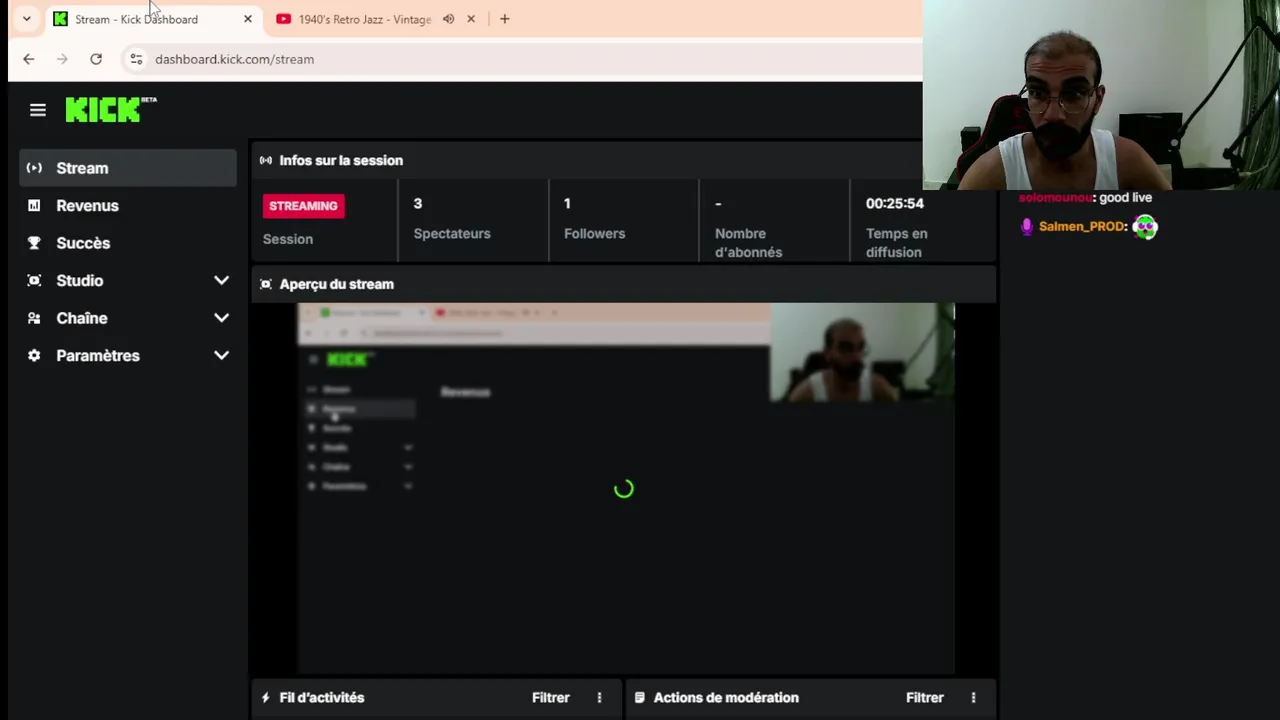Click the Chaîne sidebar item
The image size is (1280, 720).
tap(128, 318)
